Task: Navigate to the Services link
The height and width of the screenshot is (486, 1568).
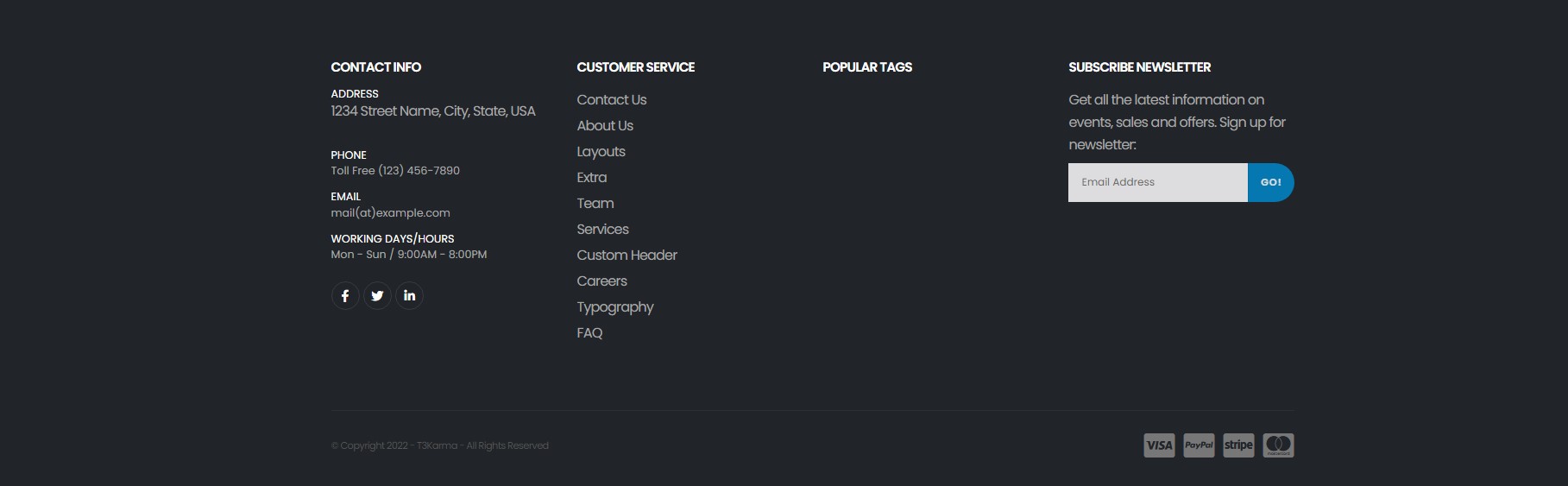Action: [602, 230]
